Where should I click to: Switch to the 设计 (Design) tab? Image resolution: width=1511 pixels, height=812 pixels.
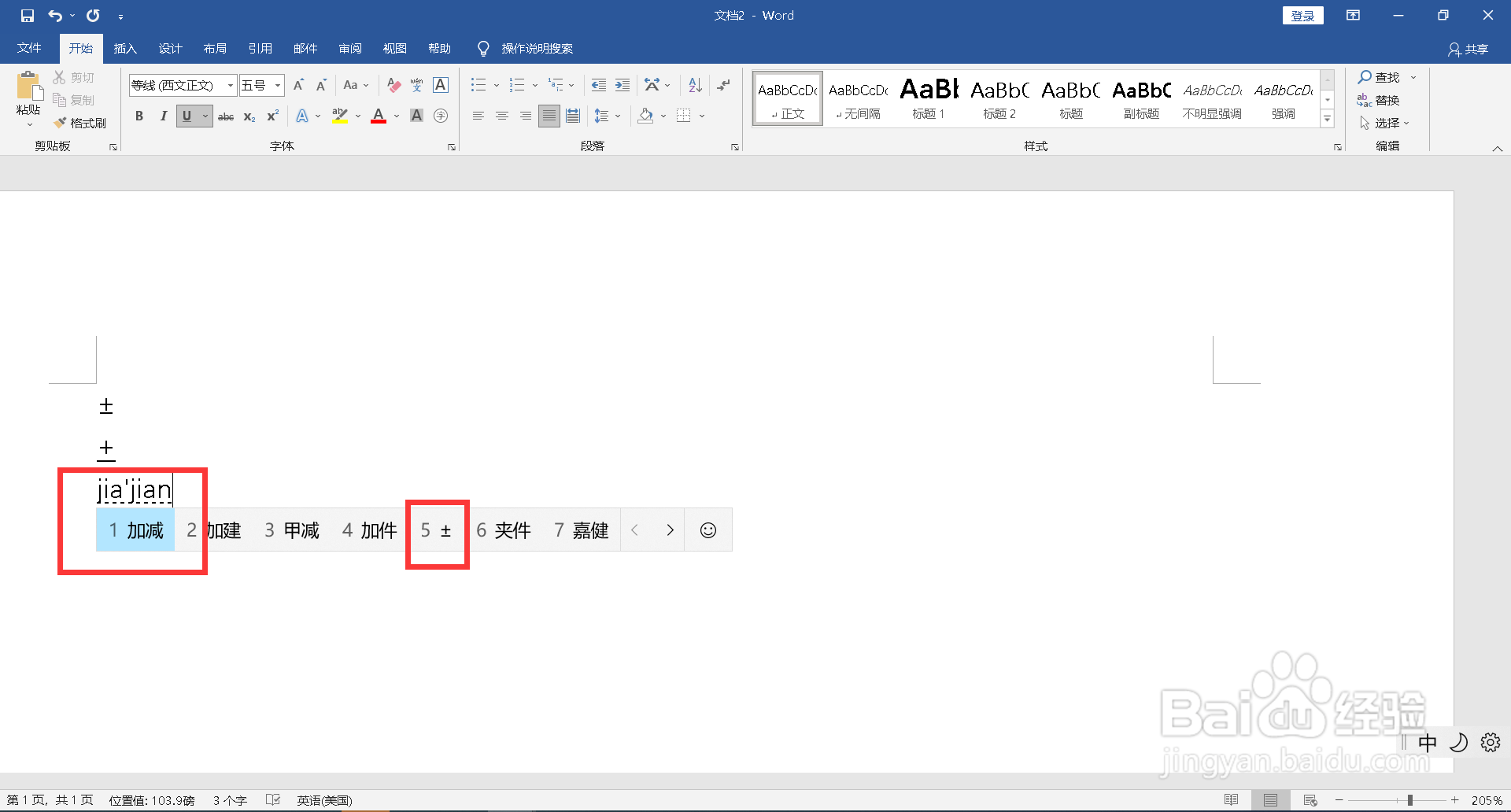(x=170, y=49)
